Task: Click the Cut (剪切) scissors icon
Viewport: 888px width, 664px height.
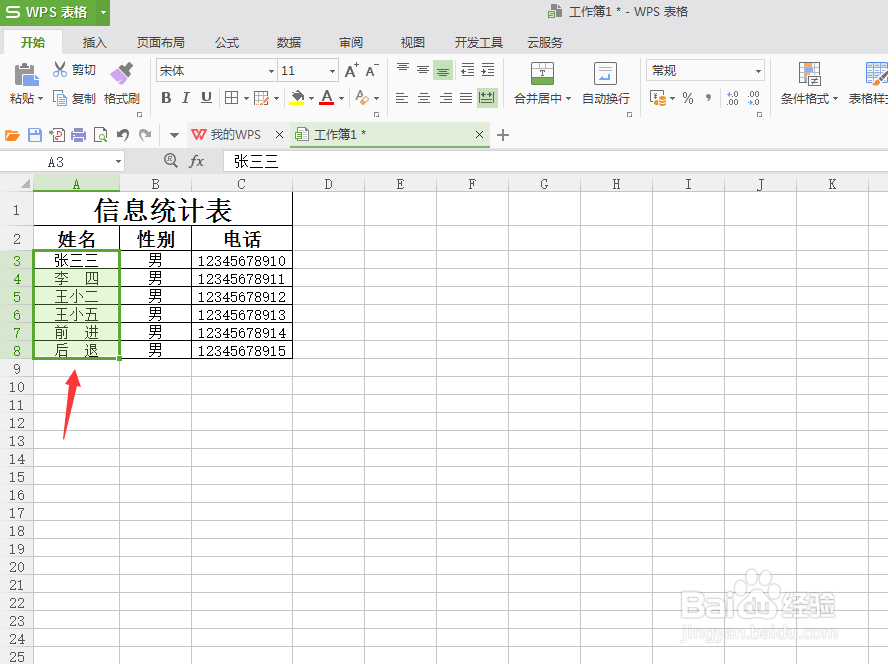Action: 58,68
